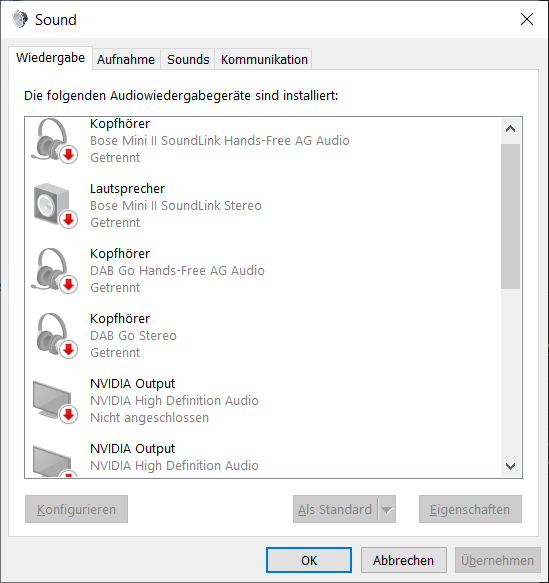Screen dimensions: 549x583
Task: Click the Konfigurieren button
Action: point(76,509)
